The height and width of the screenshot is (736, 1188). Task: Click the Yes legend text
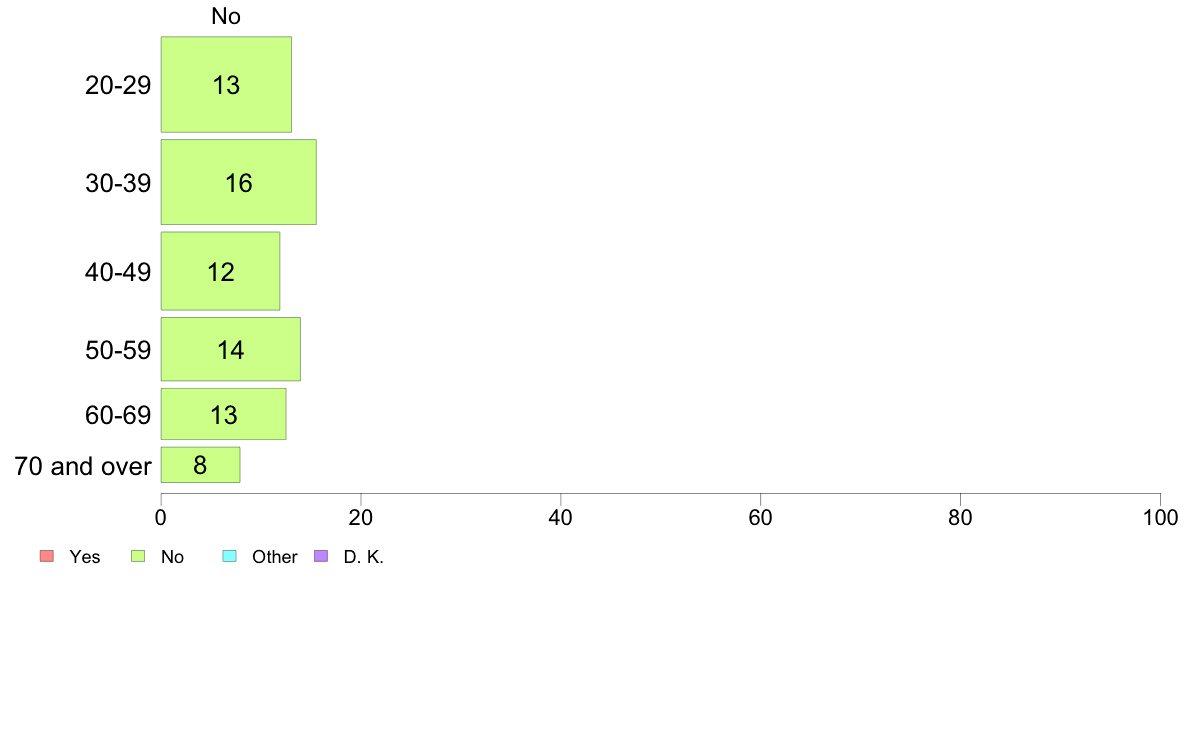(x=85, y=557)
